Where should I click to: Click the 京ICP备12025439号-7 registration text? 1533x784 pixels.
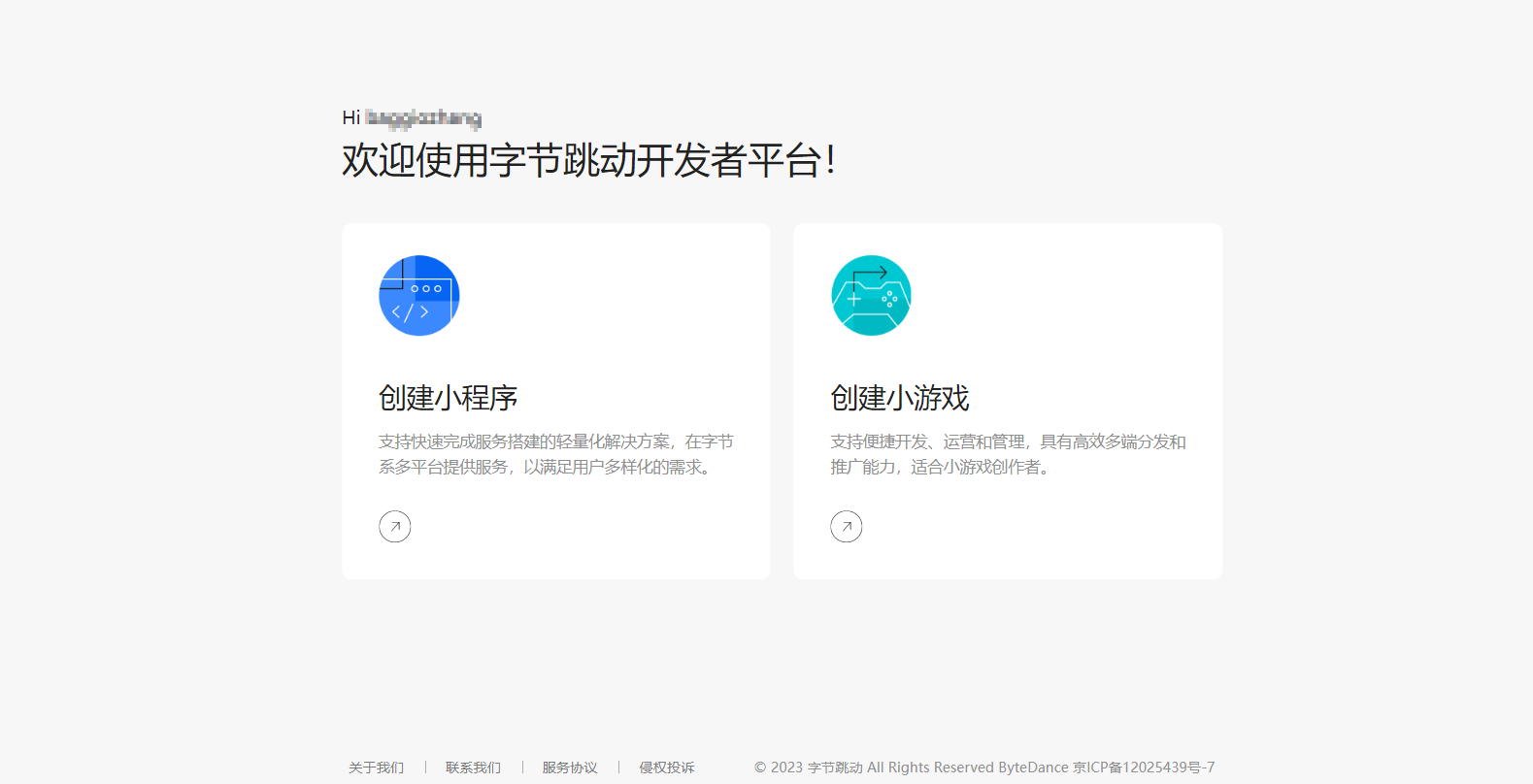point(1144,768)
